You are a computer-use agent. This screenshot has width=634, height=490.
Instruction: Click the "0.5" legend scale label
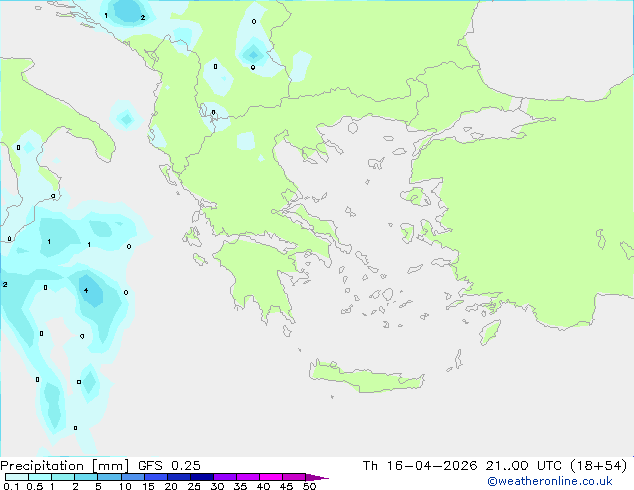tap(34, 486)
